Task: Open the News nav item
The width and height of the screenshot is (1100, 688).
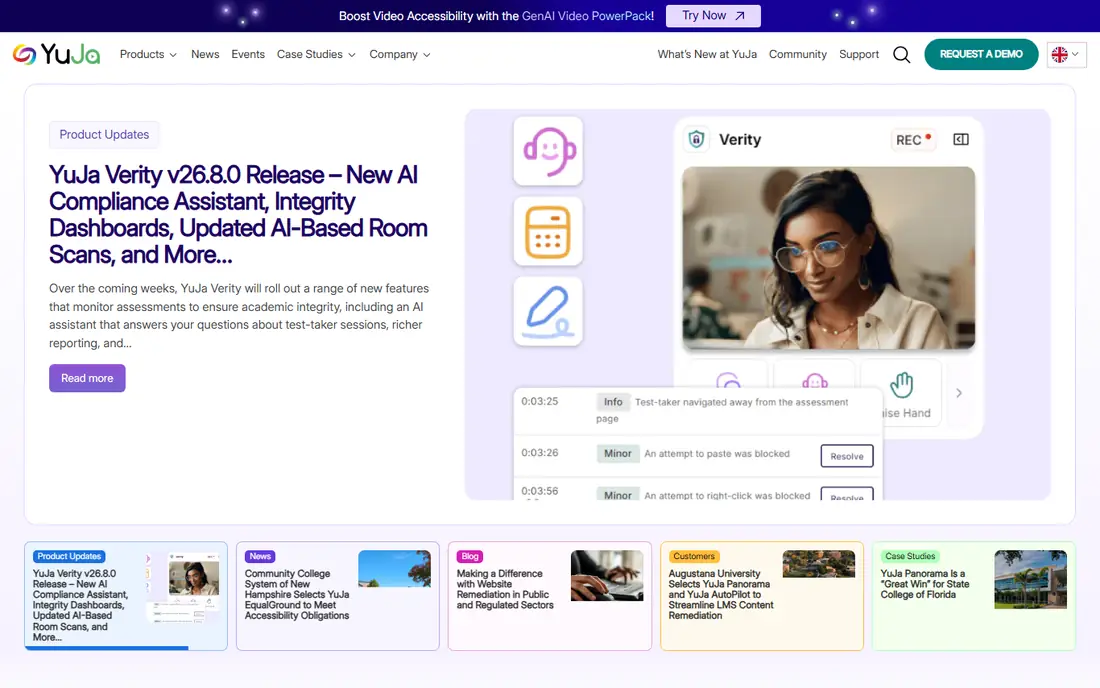Action: (205, 55)
